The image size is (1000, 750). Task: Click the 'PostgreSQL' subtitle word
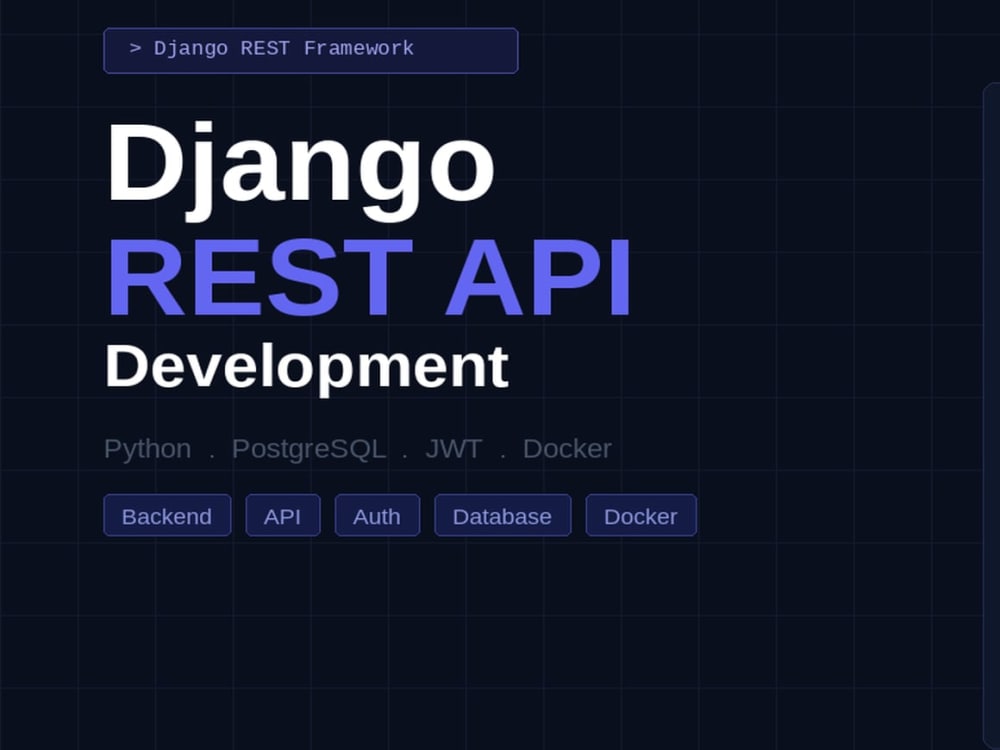(309, 449)
